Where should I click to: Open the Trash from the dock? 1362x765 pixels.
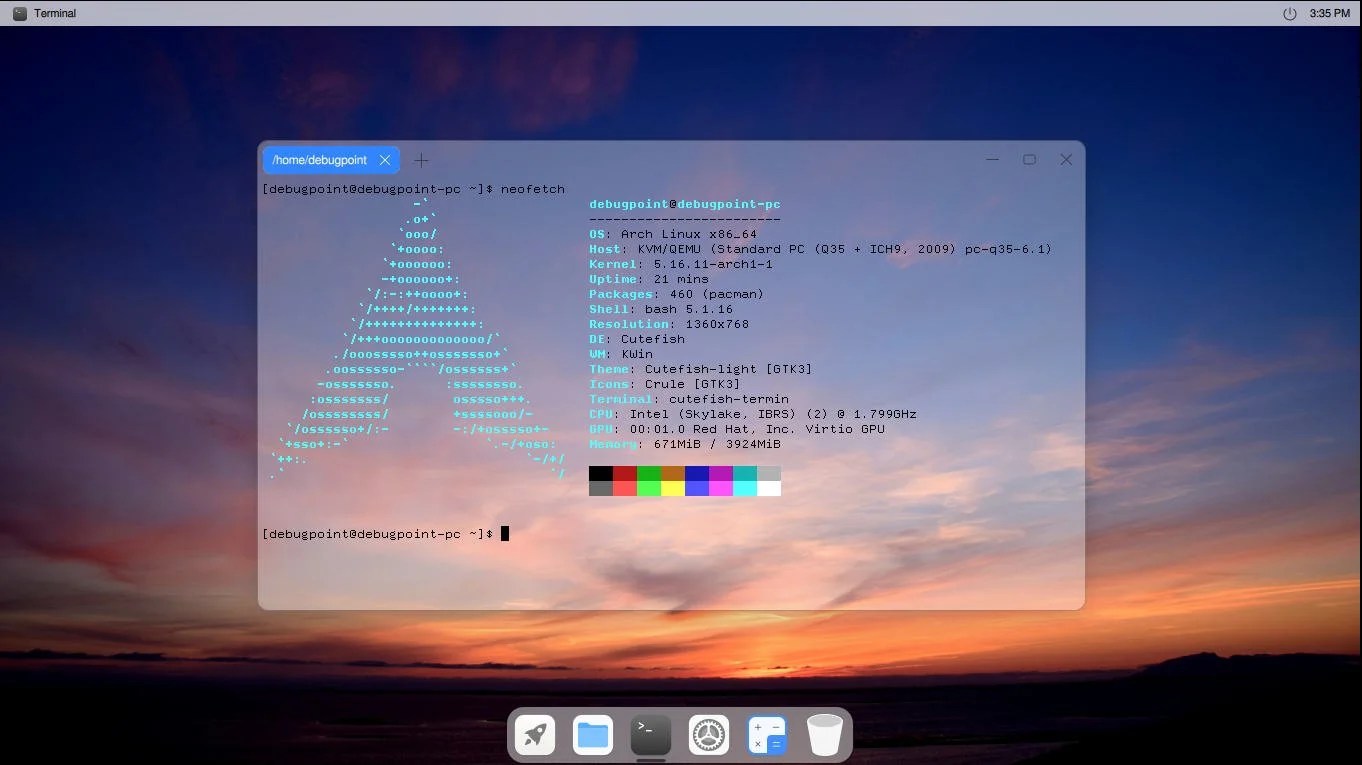click(825, 735)
